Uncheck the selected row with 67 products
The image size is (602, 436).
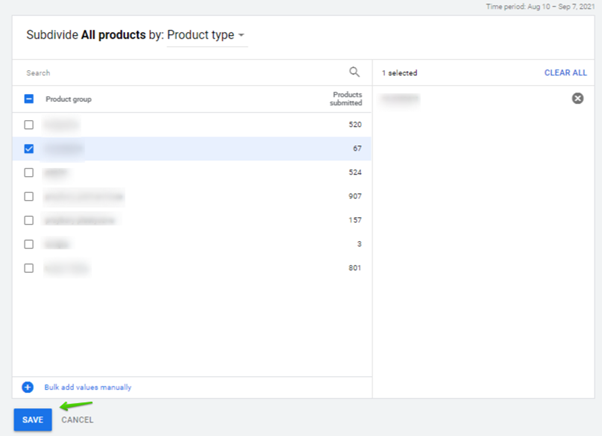click(28, 149)
